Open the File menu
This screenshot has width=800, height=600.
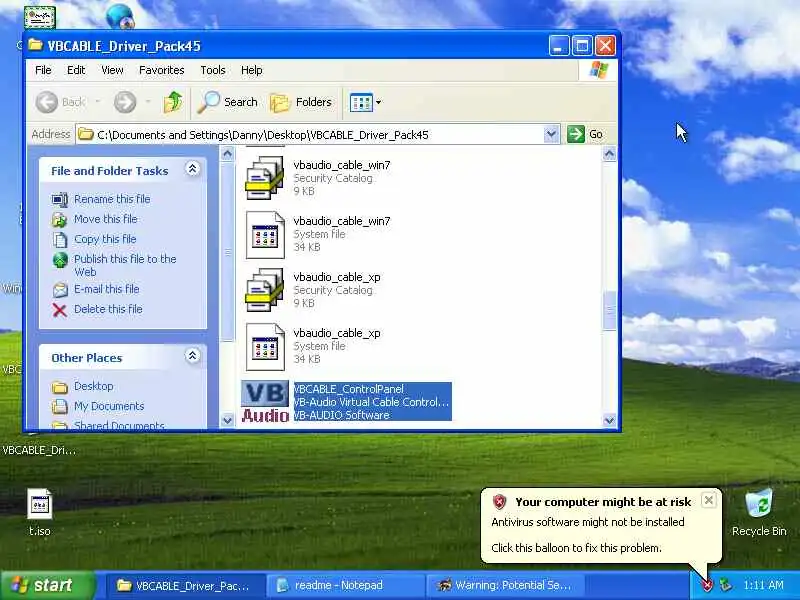click(43, 70)
